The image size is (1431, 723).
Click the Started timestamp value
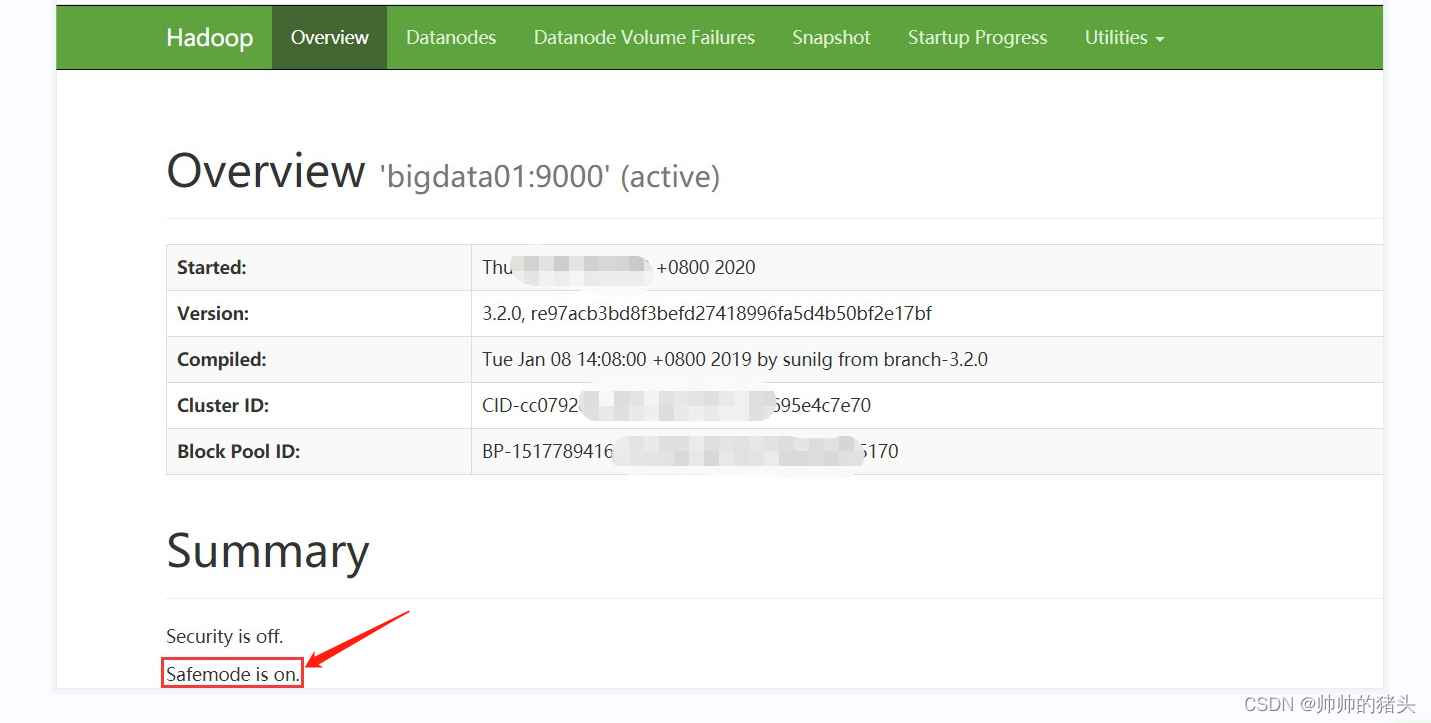[x=619, y=267]
